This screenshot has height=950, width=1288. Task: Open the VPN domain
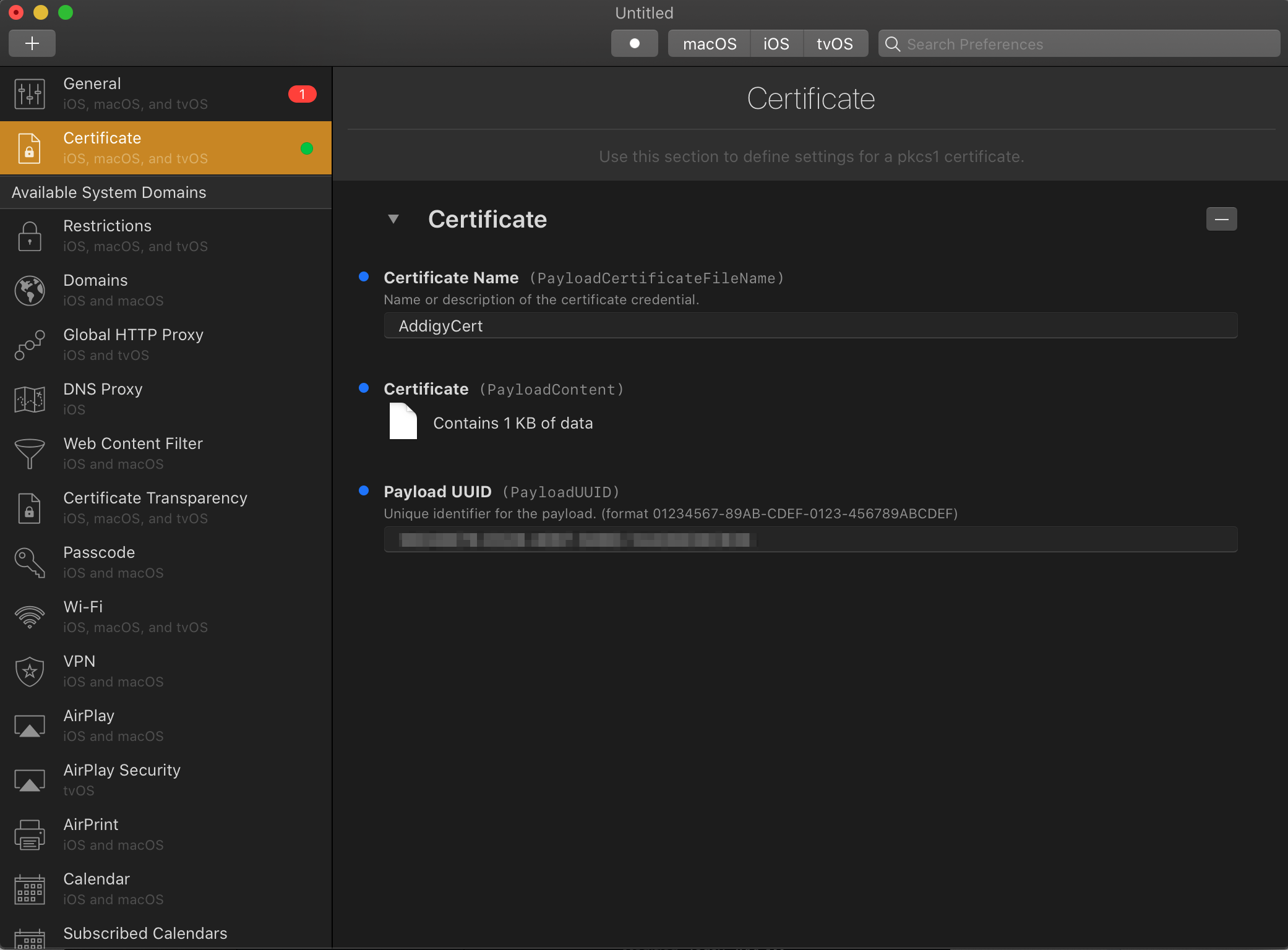point(166,672)
